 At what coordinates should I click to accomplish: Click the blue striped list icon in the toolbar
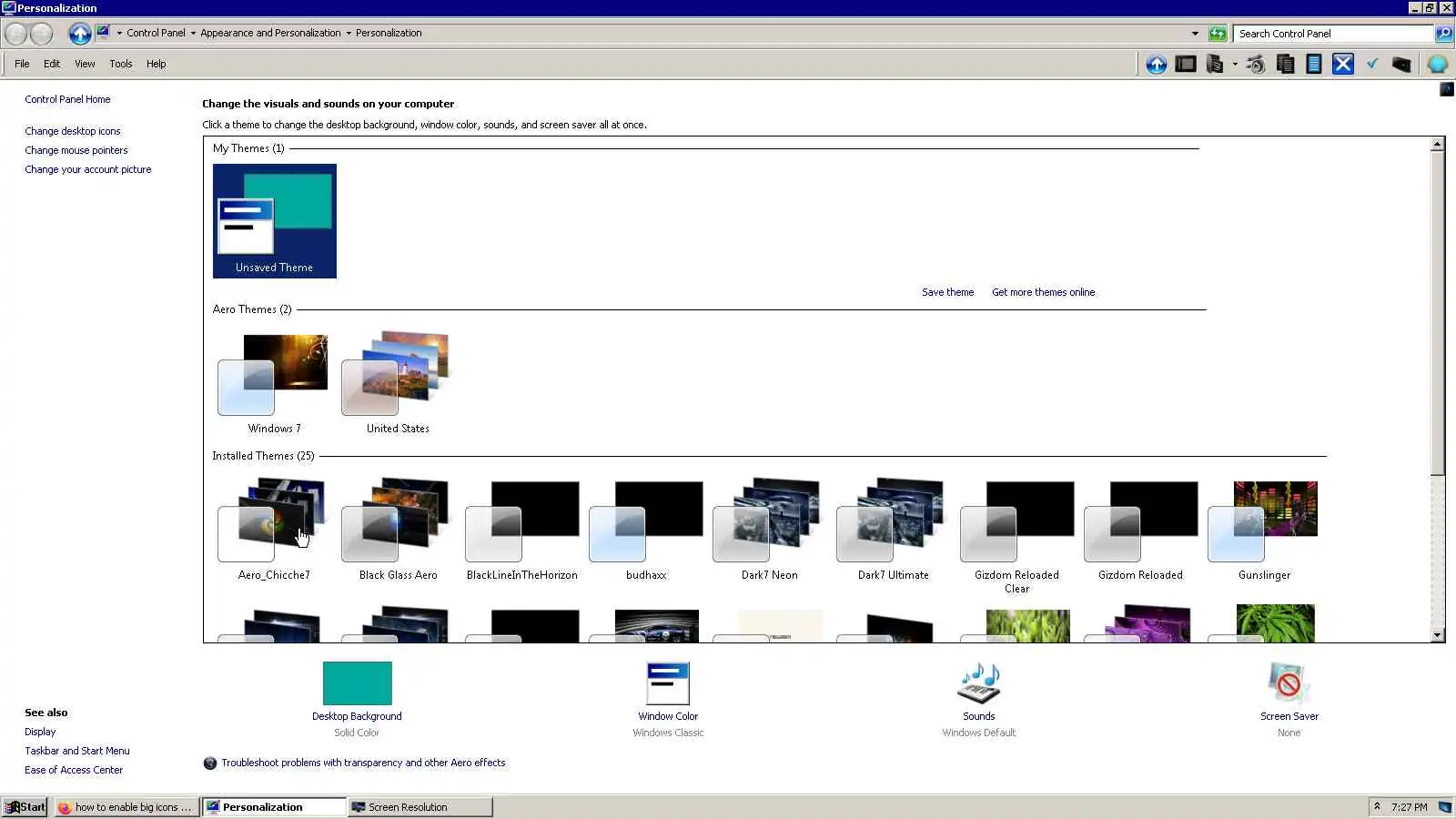[x=1313, y=64]
